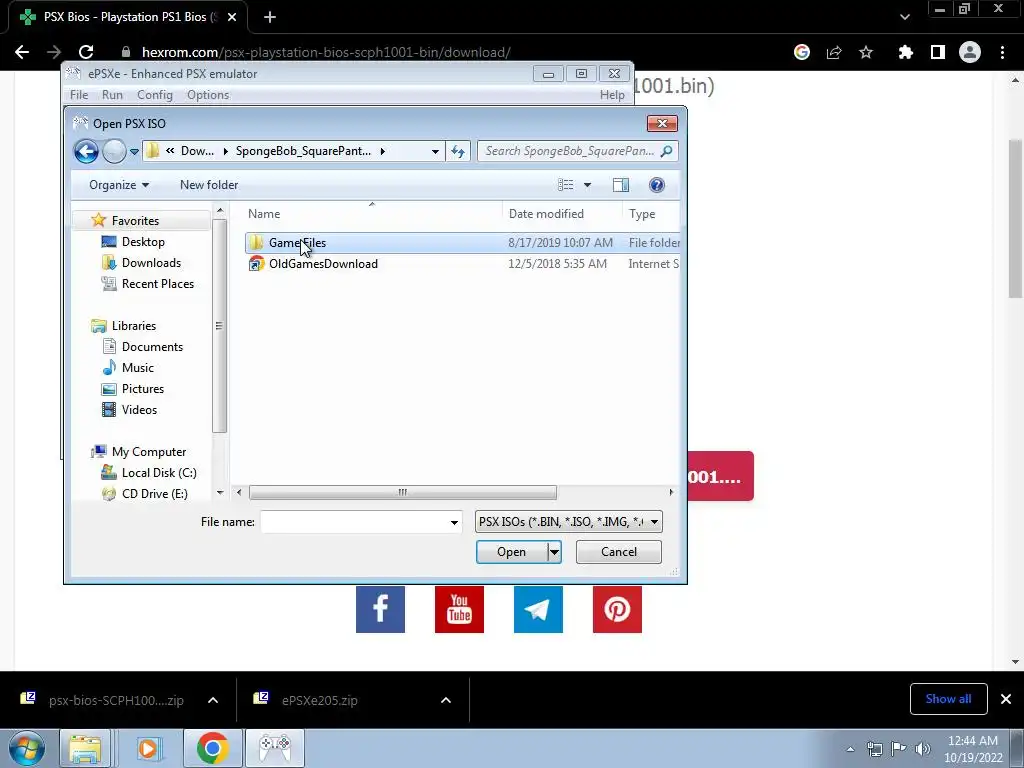Image resolution: width=1024 pixels, height=768 pixels.
Task: Open ePSXe gamepad icon in taskbar
Action: (275, 748)
